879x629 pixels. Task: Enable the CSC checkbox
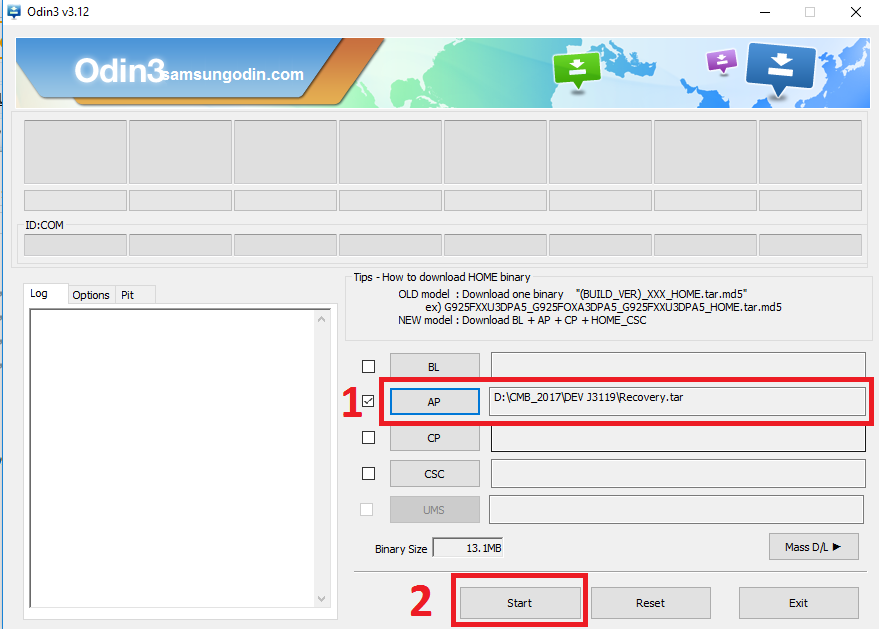point(368,474)
